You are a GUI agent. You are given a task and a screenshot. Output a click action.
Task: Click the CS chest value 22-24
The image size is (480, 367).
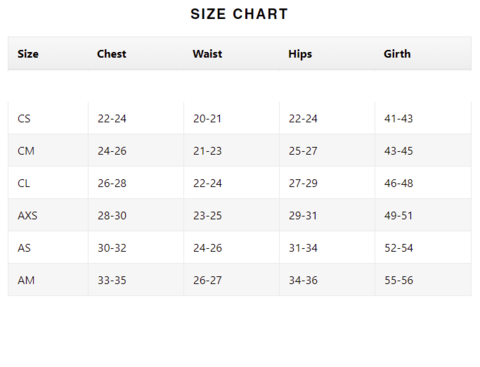[x=112, y=119]
